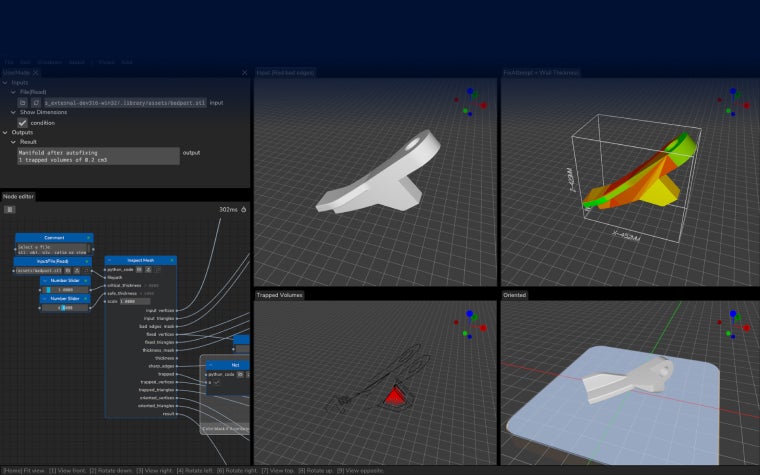
Task: Collapse the Outputs section
Action: (5, 132)
